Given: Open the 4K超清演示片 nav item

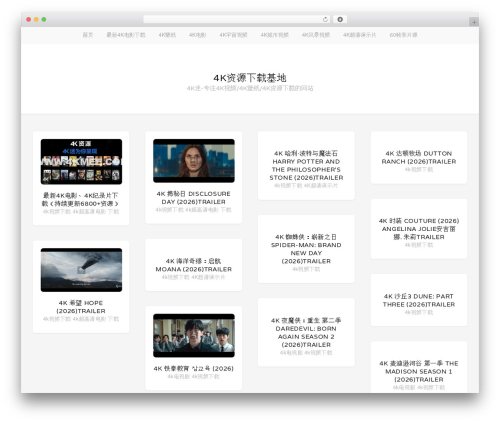Looking at the screenshot, I should tap(359, 35).
